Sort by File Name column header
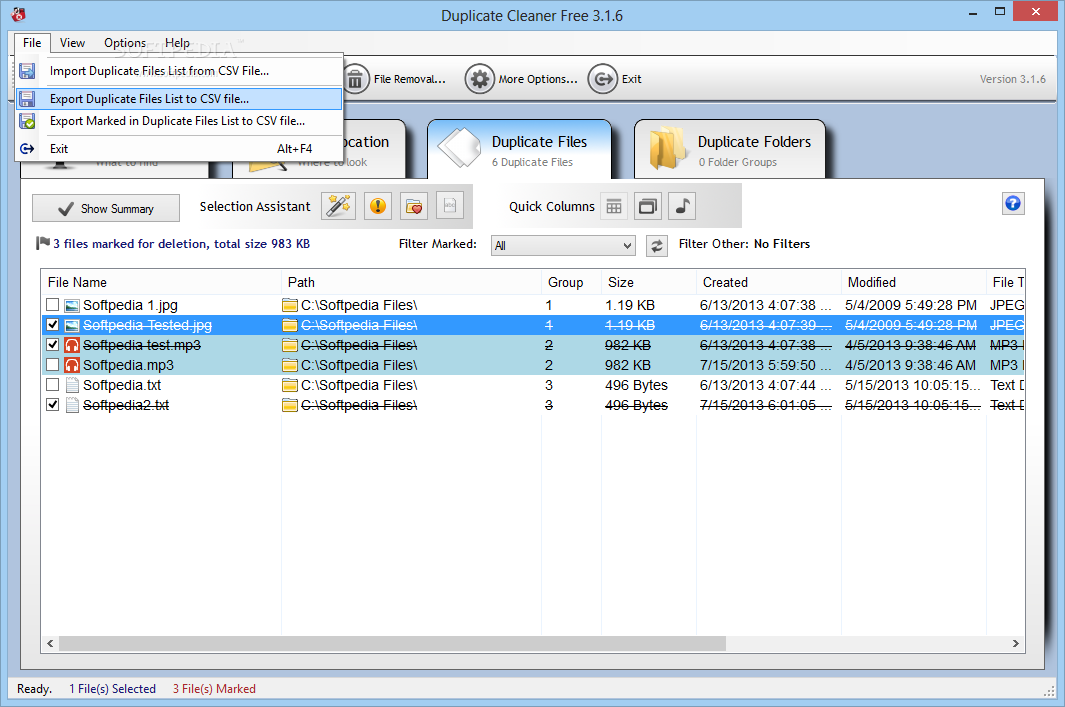The height and width of the screenshot is (707, 1065). click(162, 283)
